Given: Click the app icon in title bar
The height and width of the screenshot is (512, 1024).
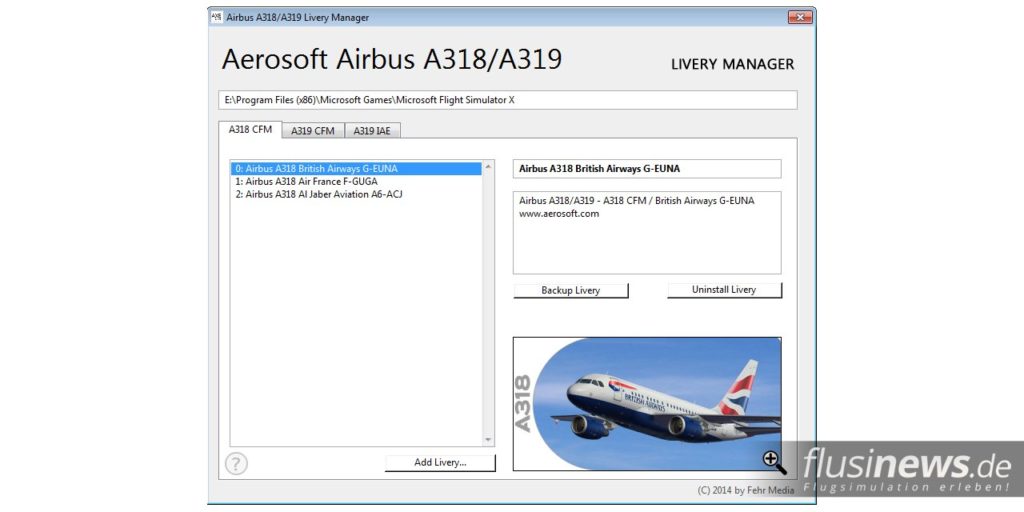Looking at the screenshot, I should [x=216, y=18].
